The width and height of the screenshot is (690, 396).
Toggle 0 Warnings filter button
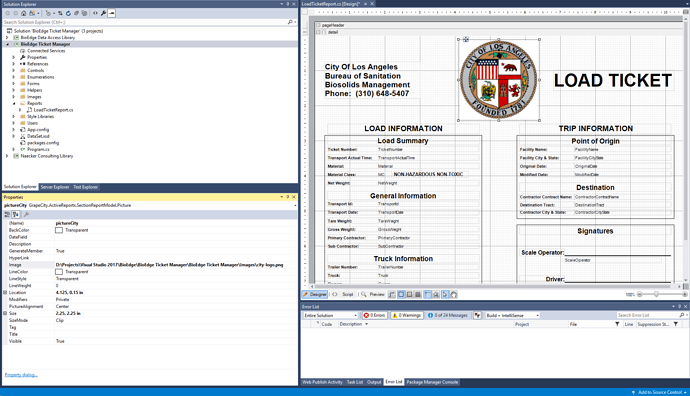coord(406,315)
